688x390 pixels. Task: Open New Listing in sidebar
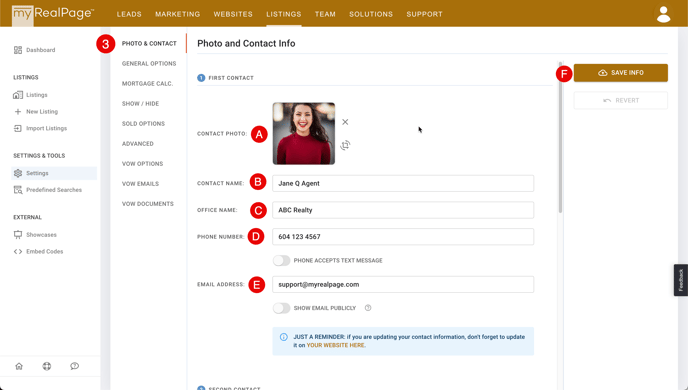[x=42, y=111]
